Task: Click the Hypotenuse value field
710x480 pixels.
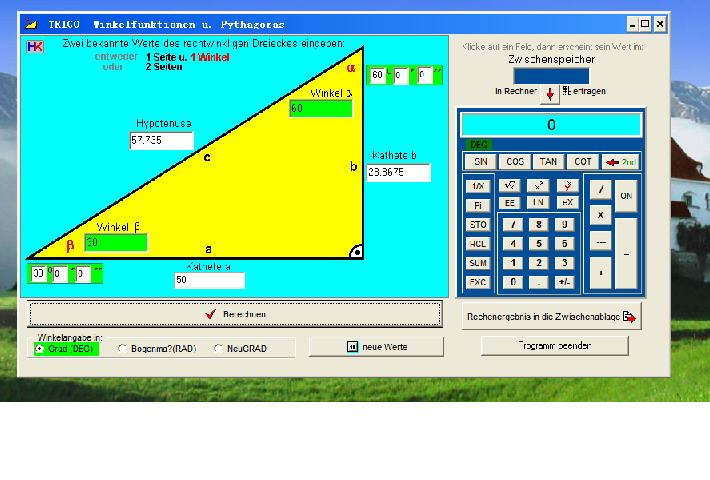Action: pyautogui.click(x=162, y=140)
